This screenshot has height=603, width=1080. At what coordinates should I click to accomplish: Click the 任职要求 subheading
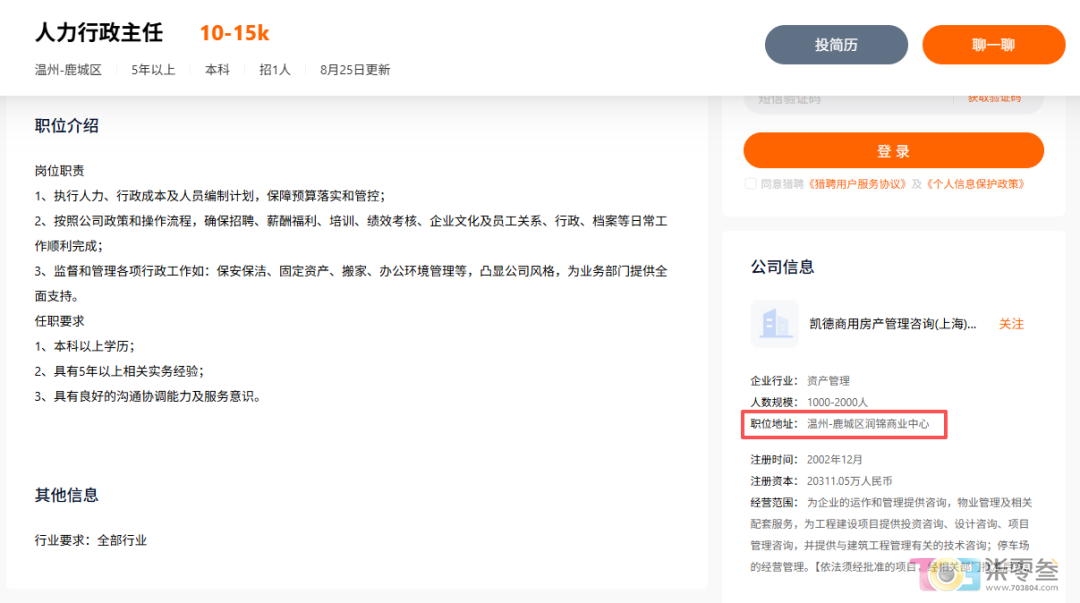[60, 321]
